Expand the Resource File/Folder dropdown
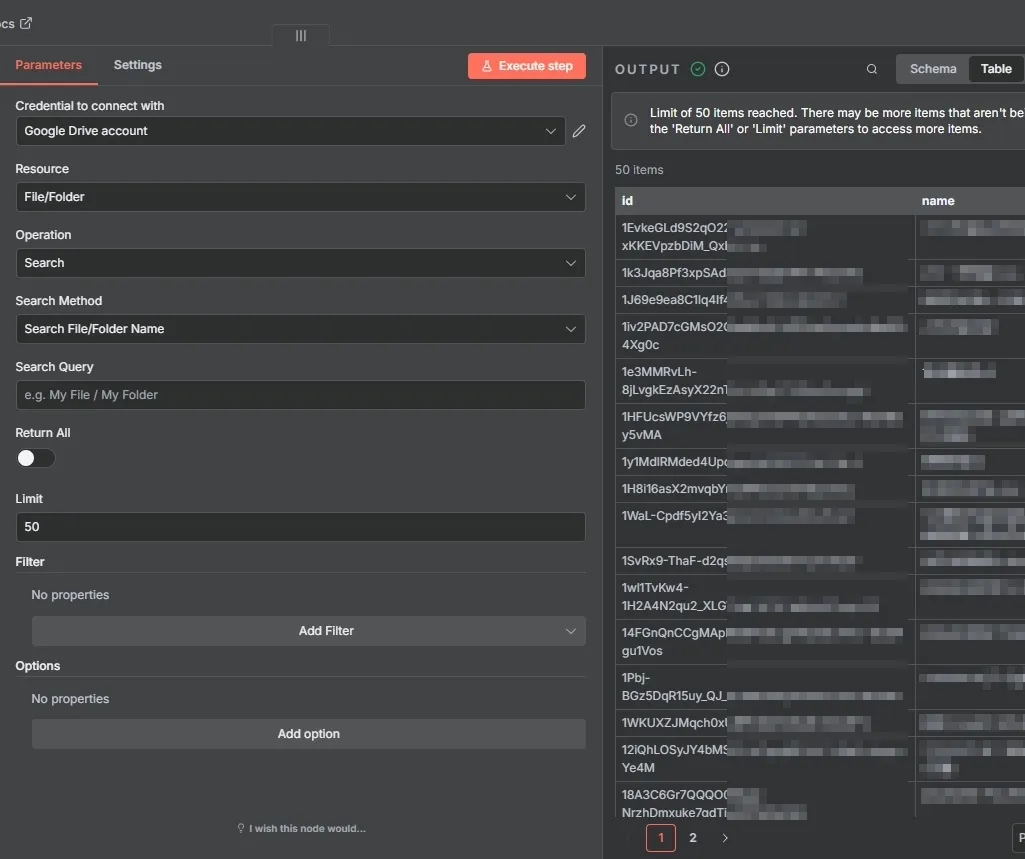The width and height of the screenshot is (1025, 859). pos(301,197)
